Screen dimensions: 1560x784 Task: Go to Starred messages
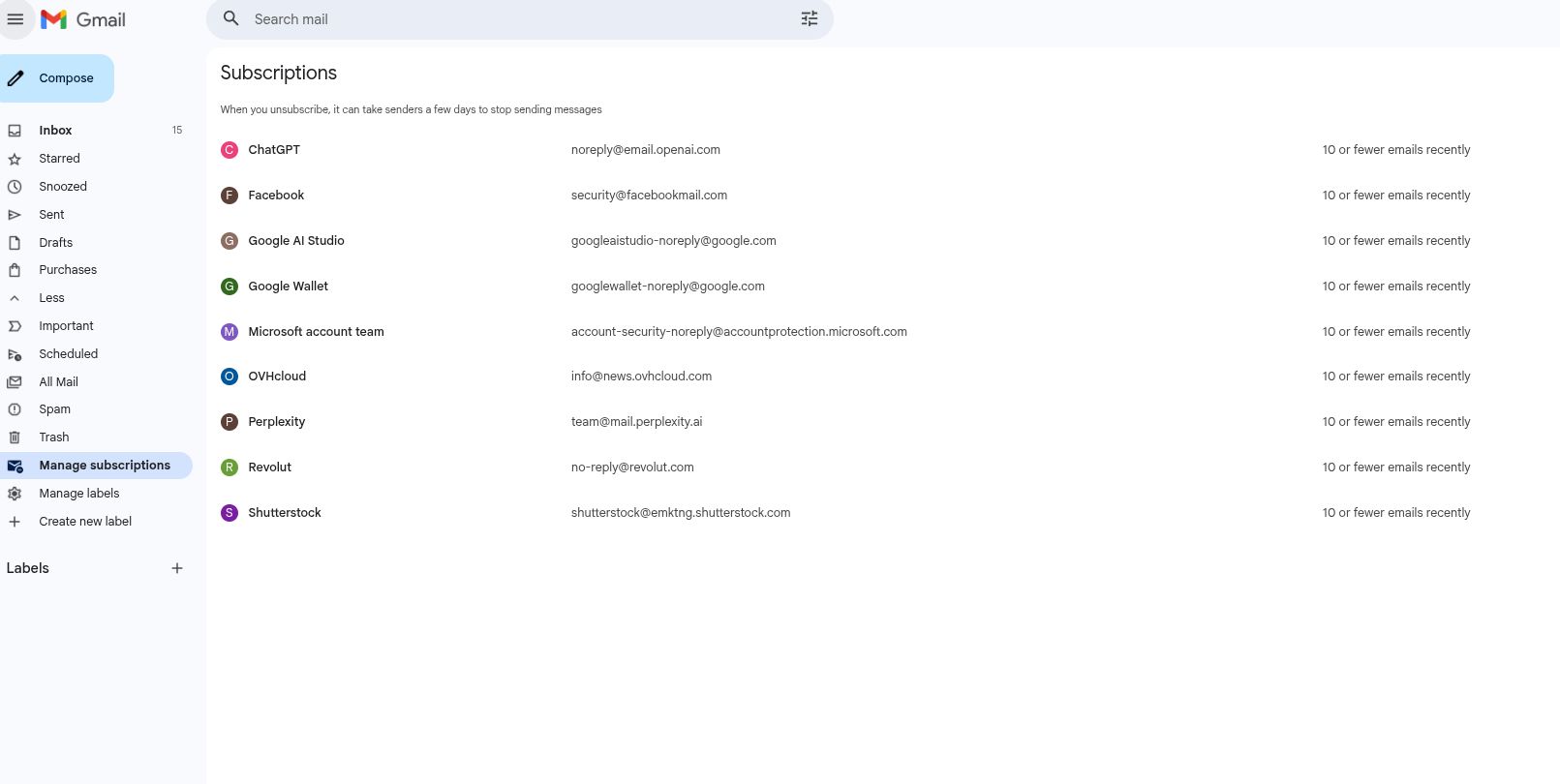coord(59,159)
